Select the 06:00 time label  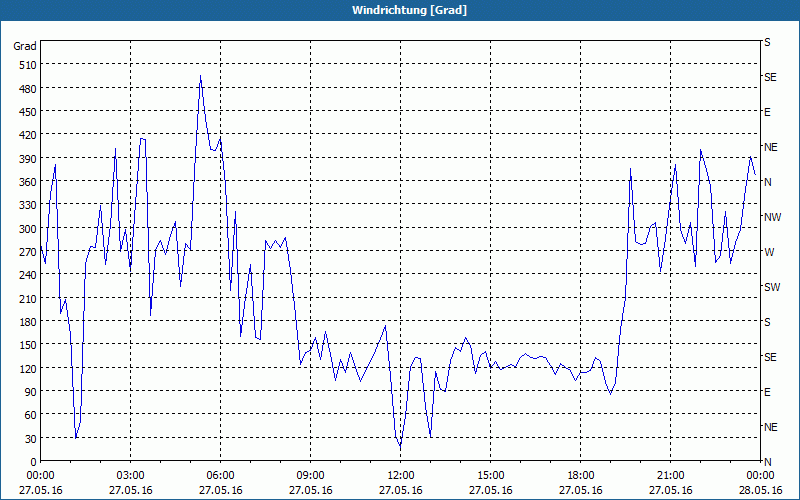[x=220, y=476]
